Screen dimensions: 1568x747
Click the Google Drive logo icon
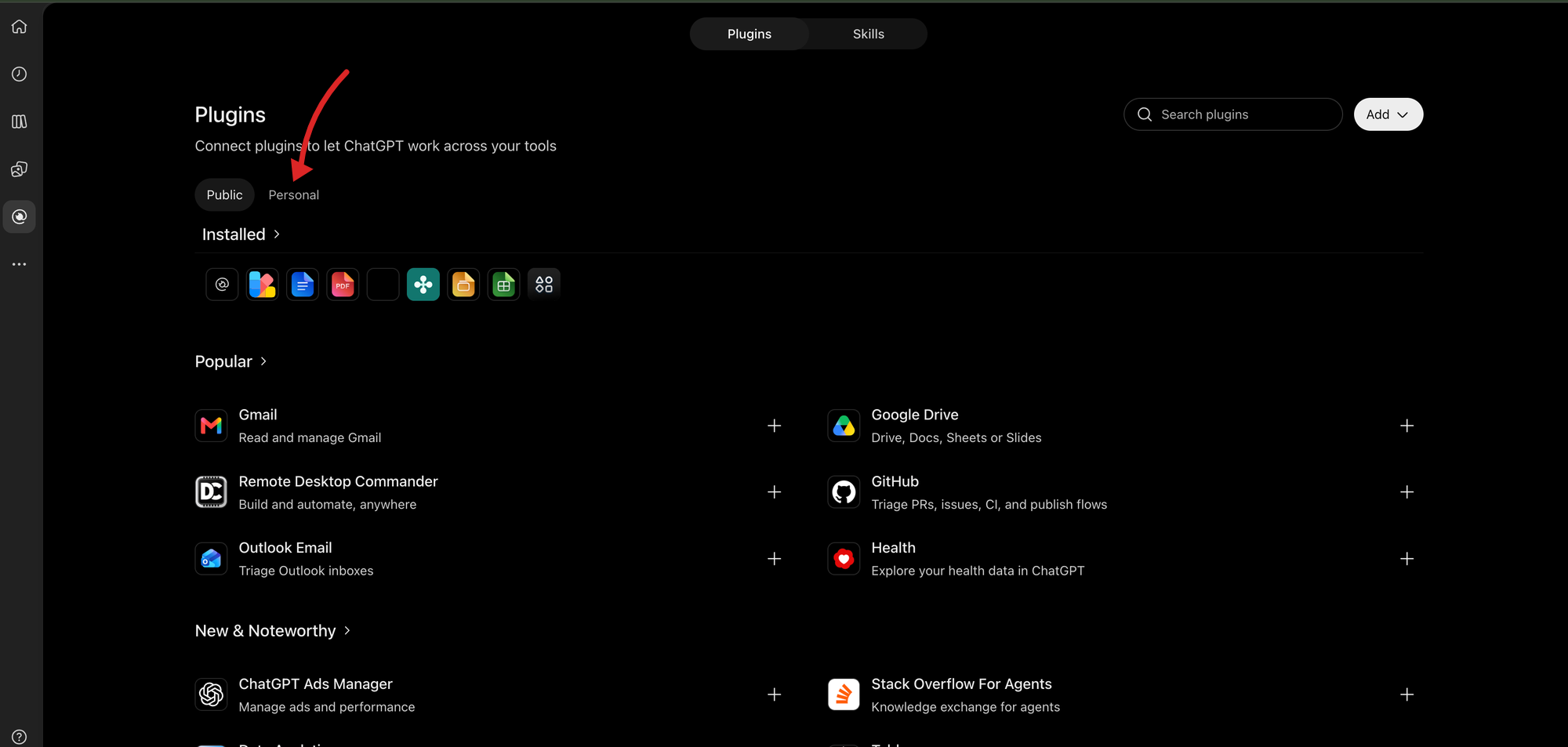pyautogui.click(x=844, y=426)
